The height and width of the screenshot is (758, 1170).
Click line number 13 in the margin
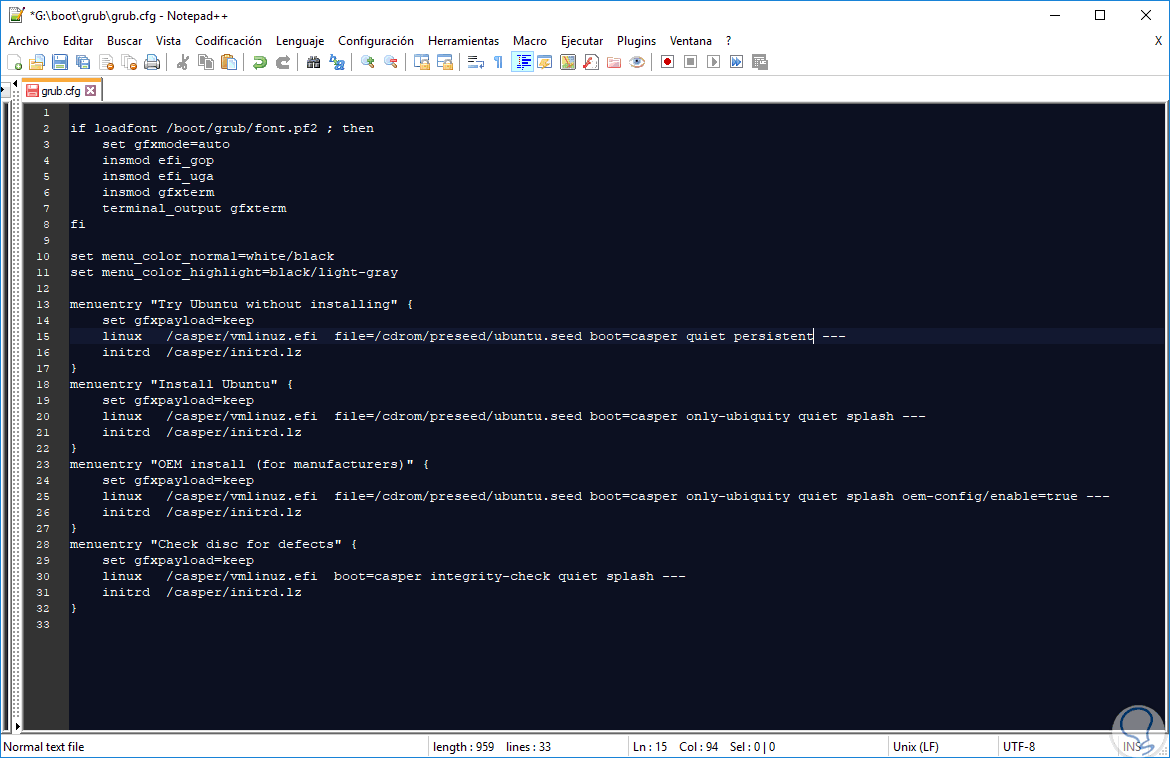43,304
